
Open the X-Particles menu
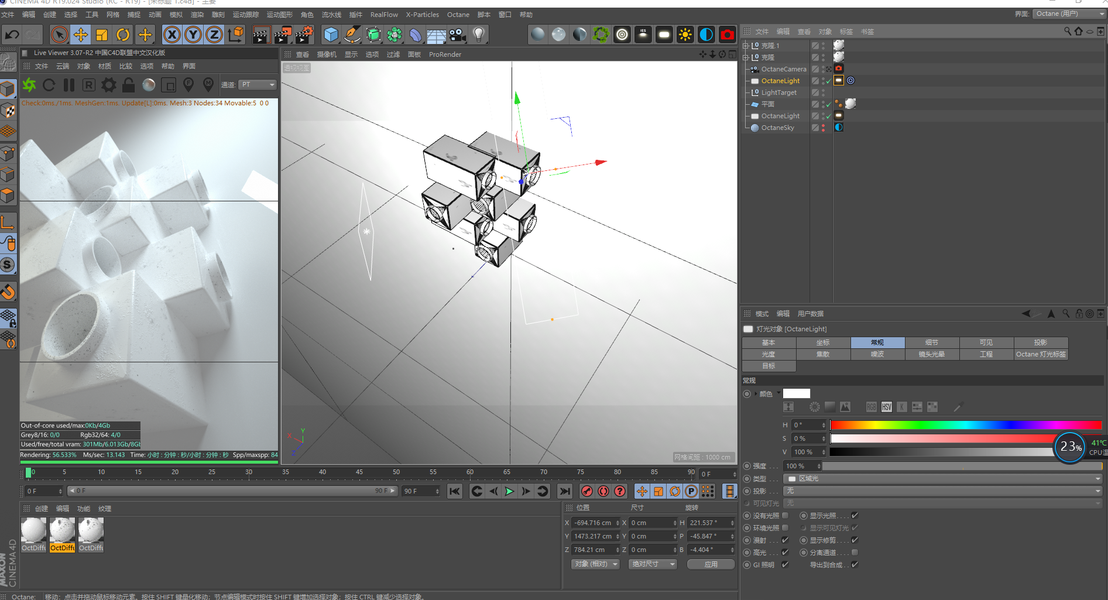(422, 14)
